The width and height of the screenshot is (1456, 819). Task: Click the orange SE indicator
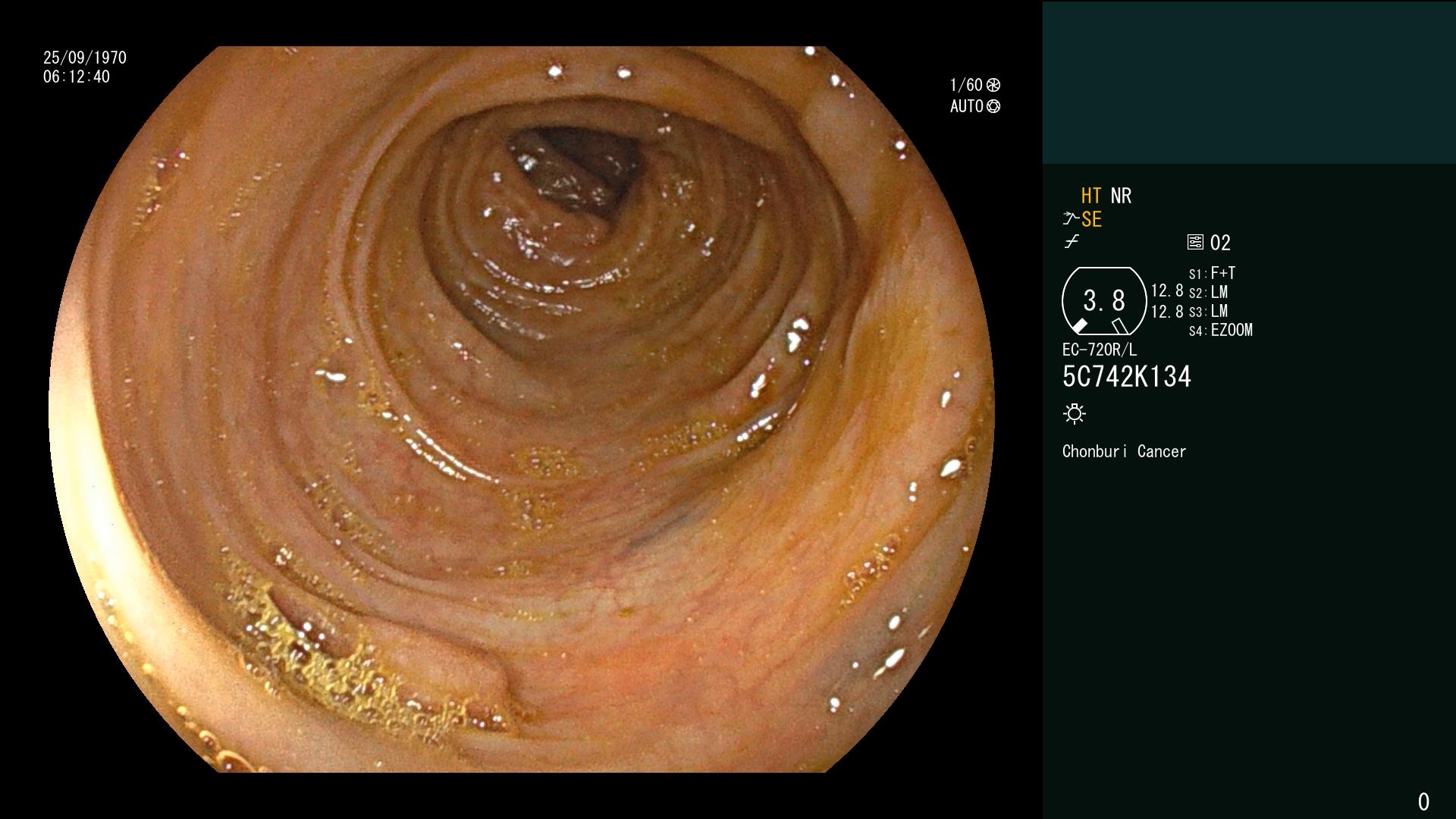[1091, 219]
